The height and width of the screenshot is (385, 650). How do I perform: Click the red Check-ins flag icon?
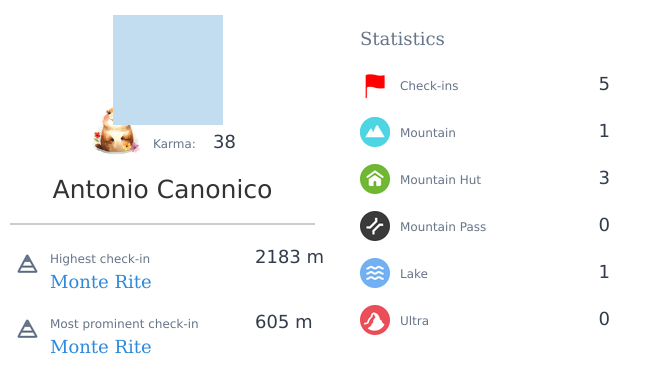click(375, 85)
